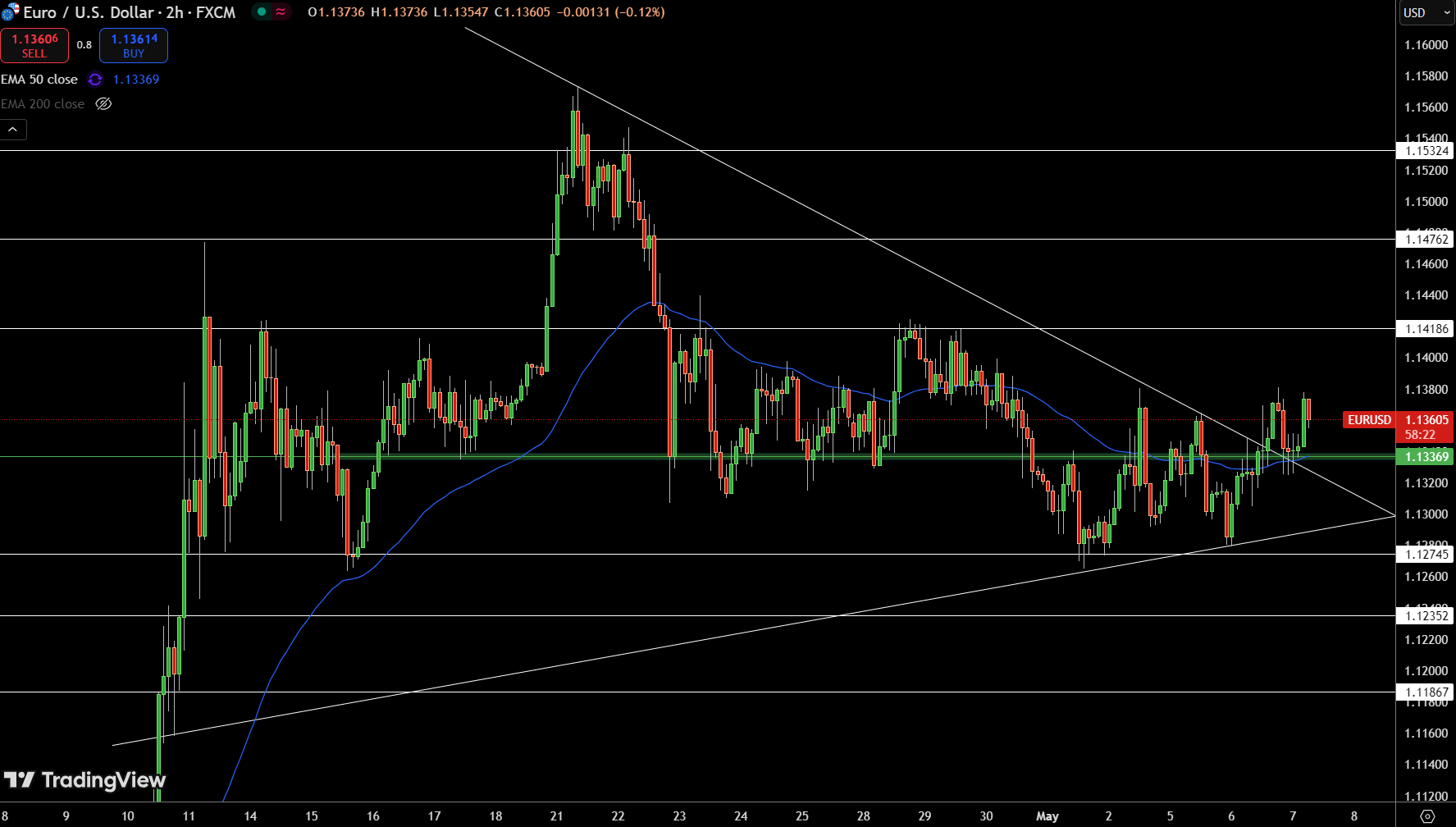Click the green 1.13369 price axis label
The image size is (1456, 827).
(1426, 457)
